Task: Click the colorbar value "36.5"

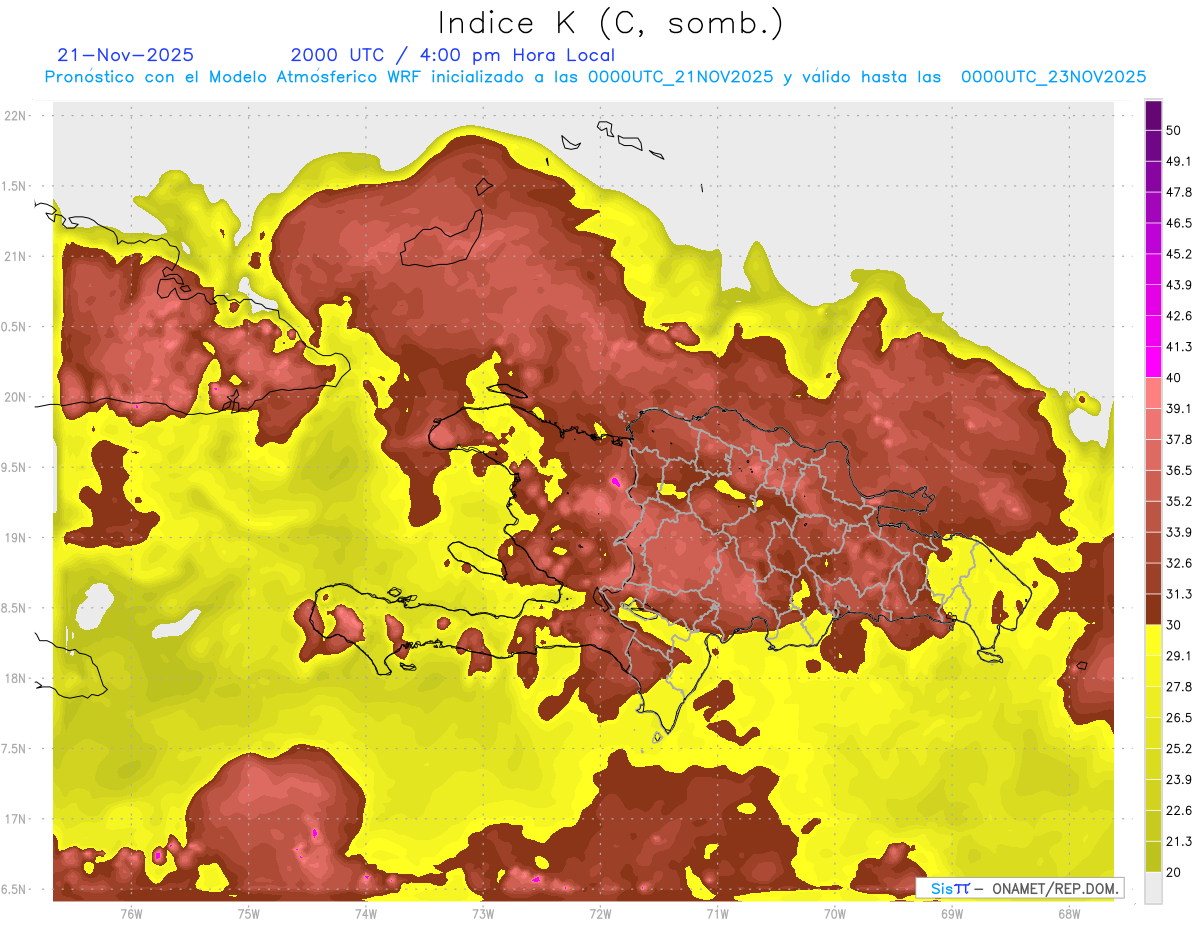Action: pos(1179,470)
